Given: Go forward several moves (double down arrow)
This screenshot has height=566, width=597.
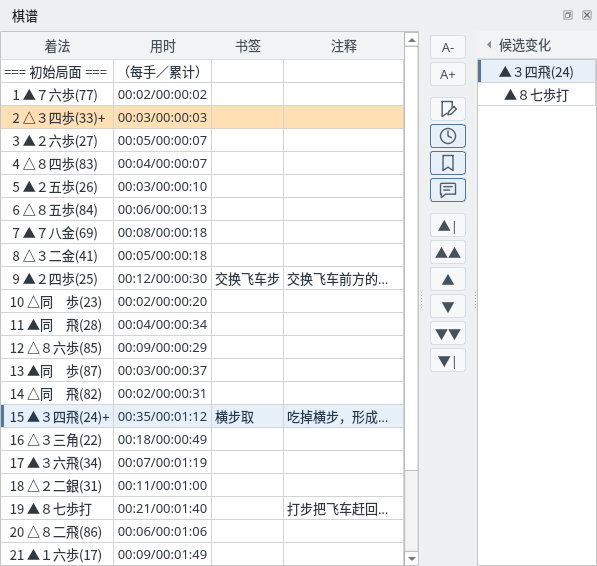Looking at the screenshot, I should pos(448,333).
